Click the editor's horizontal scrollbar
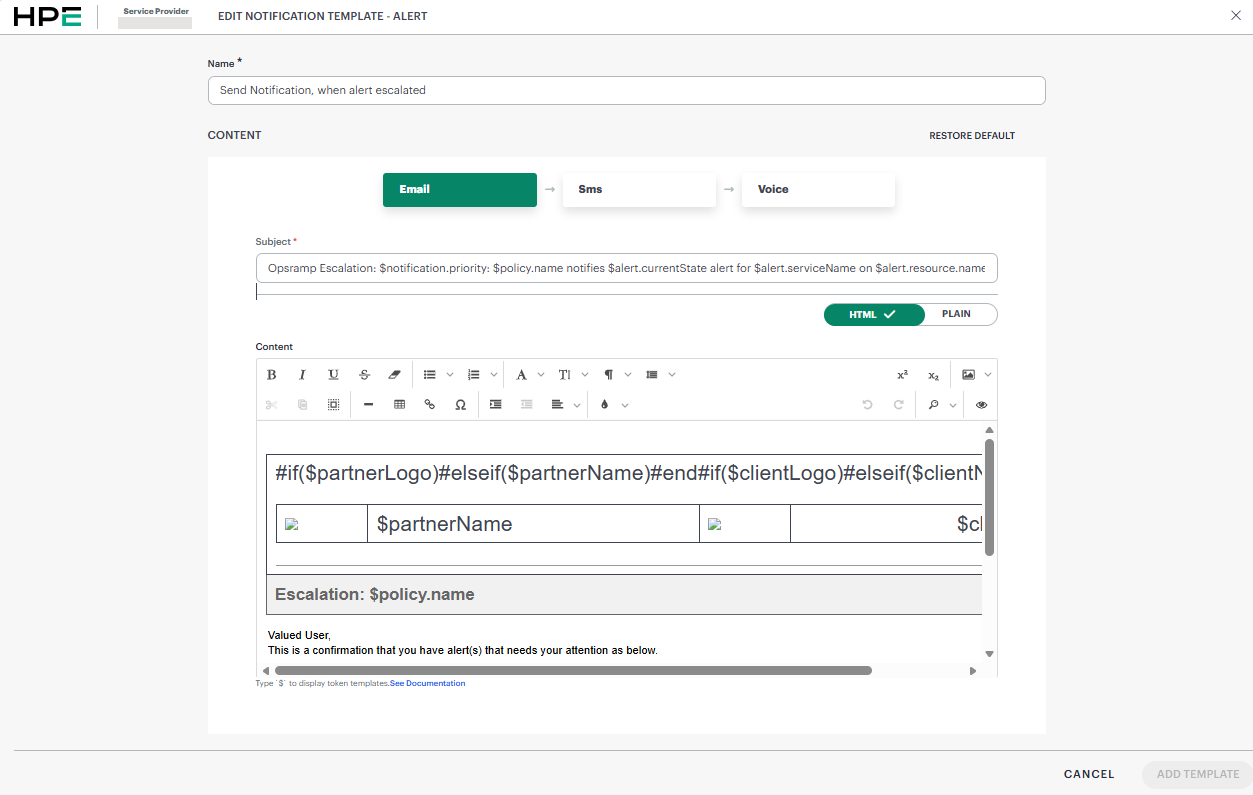 coord(573,671)
